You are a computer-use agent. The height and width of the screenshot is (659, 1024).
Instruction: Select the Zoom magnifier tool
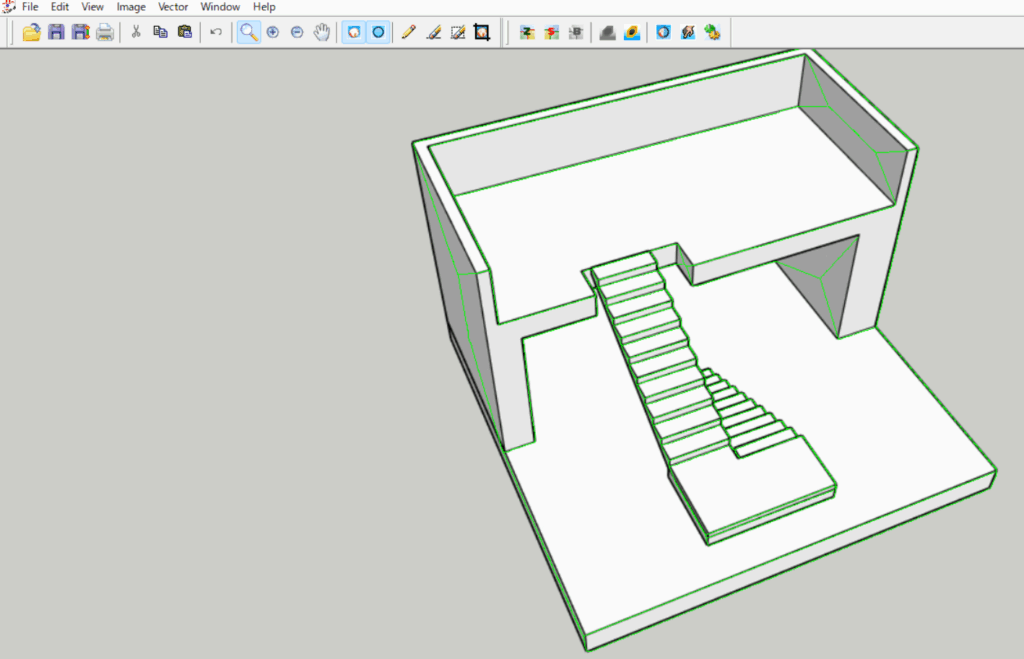point(248,32)
